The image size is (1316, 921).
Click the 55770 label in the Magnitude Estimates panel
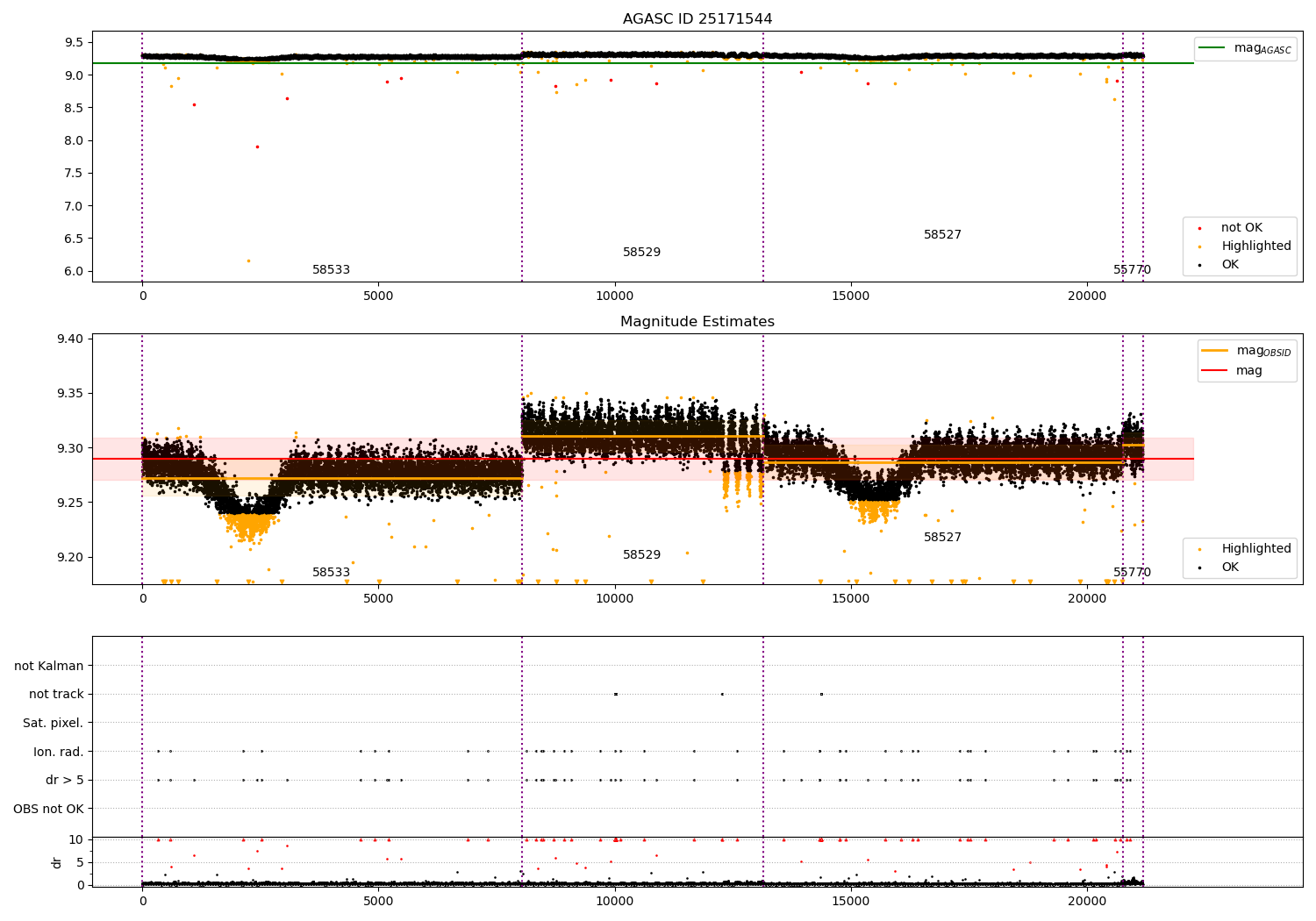point(1132,573)
